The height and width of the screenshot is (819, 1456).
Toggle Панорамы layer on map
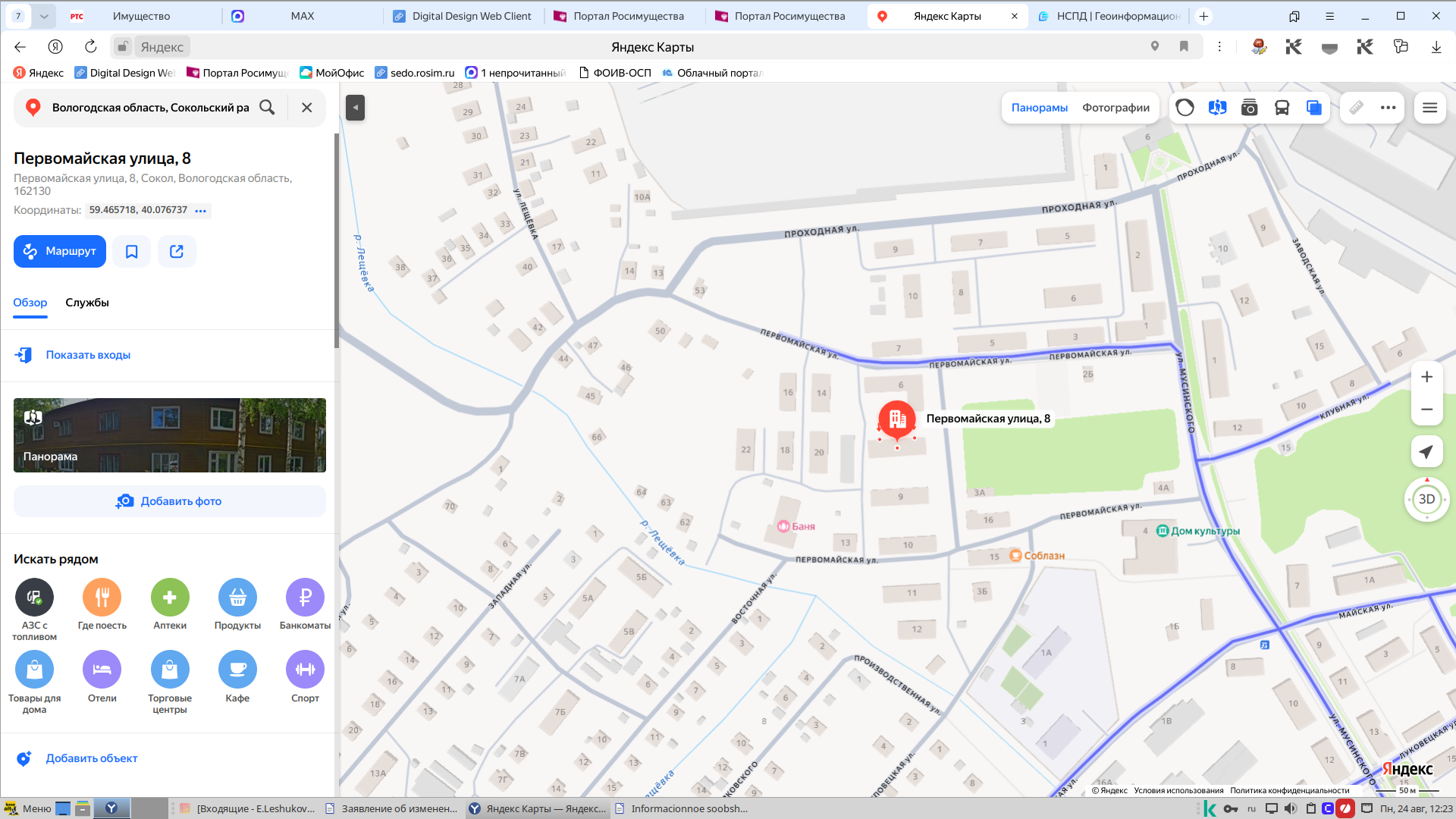click(1040, 108)
